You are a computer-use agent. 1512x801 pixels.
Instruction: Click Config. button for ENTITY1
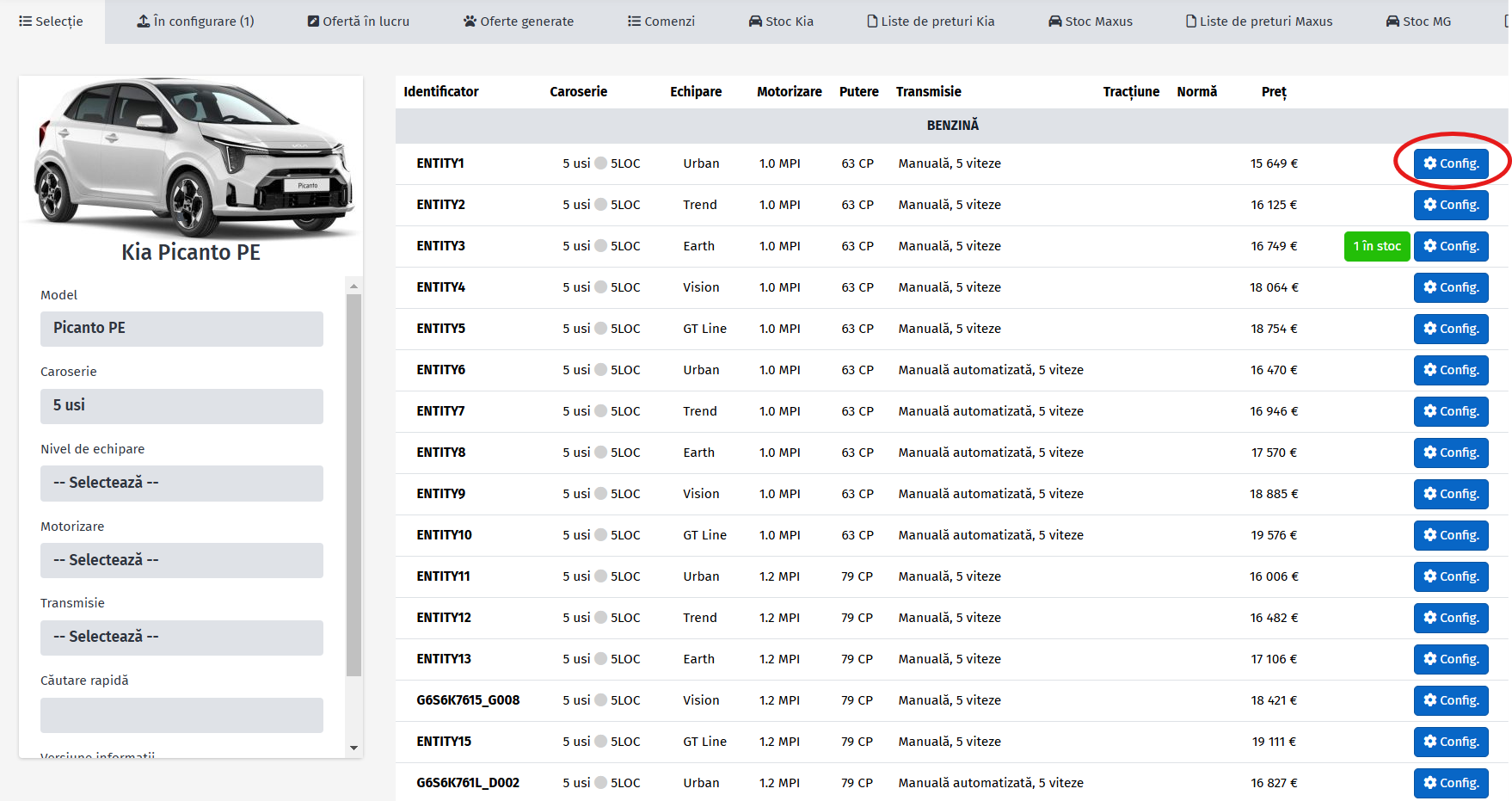coord(1451,163)
